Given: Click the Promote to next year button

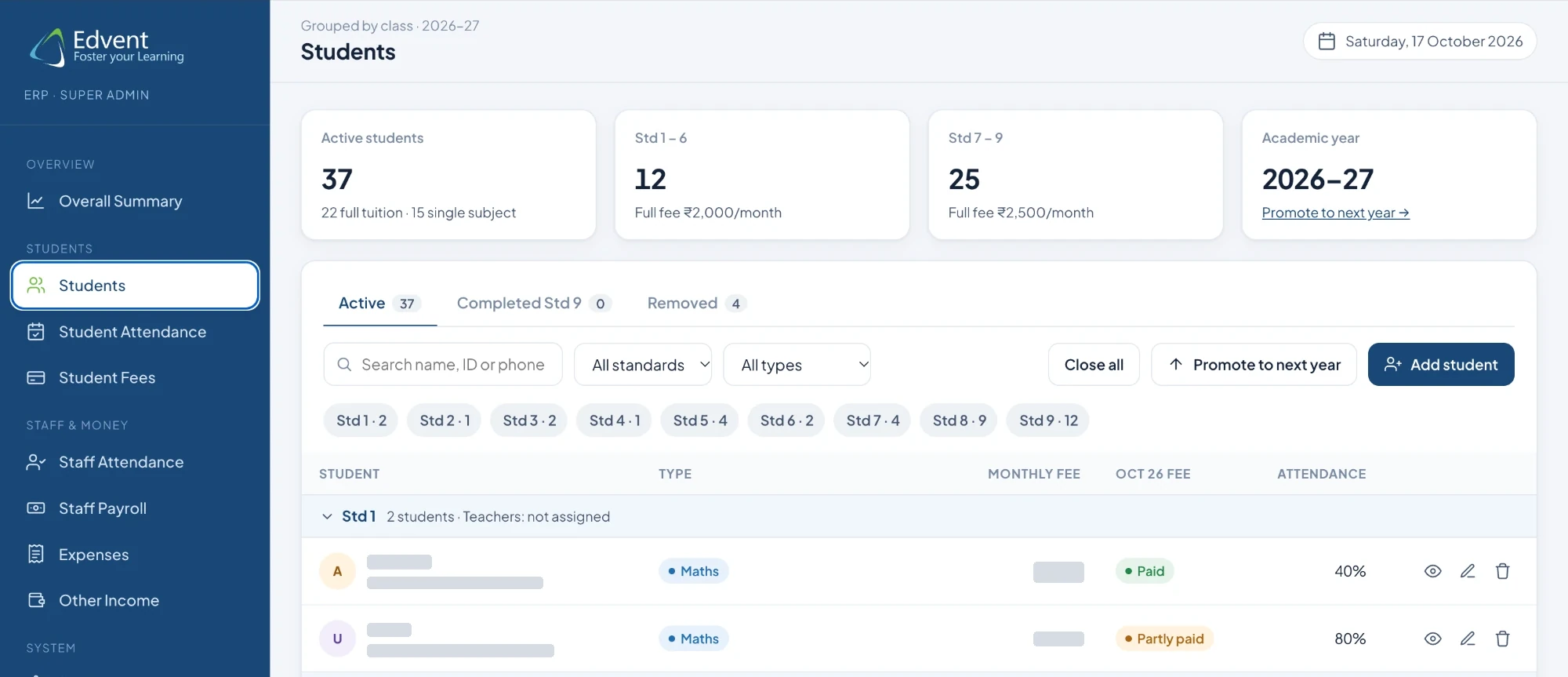Looking at the screenshot, I should coord(1254,365).
